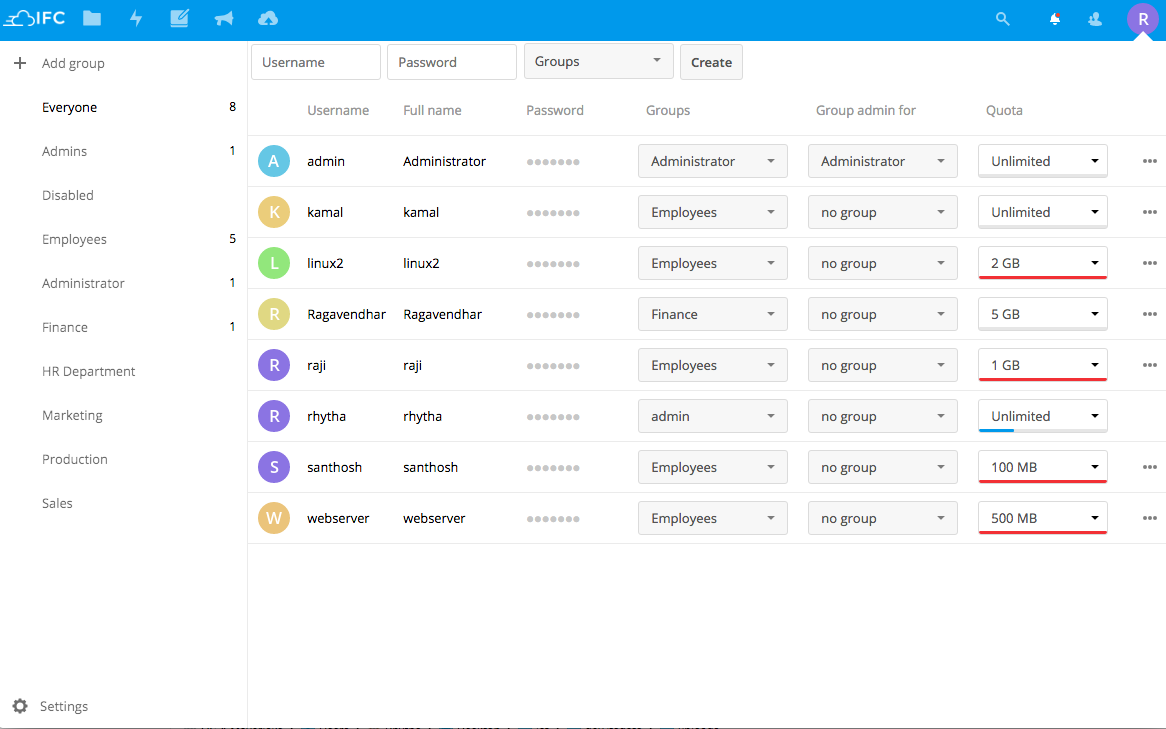
Task: Open raji's 1 GB quota dropdown
Action: coord(1043,365)
